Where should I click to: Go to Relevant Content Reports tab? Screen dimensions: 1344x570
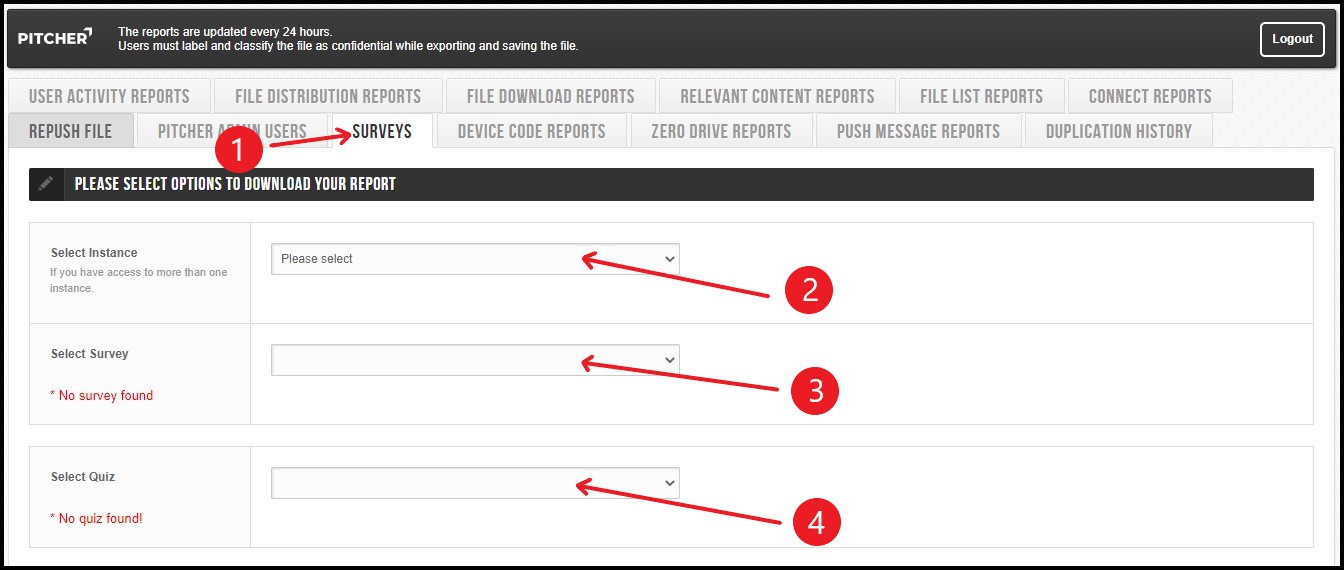[777, 96]
